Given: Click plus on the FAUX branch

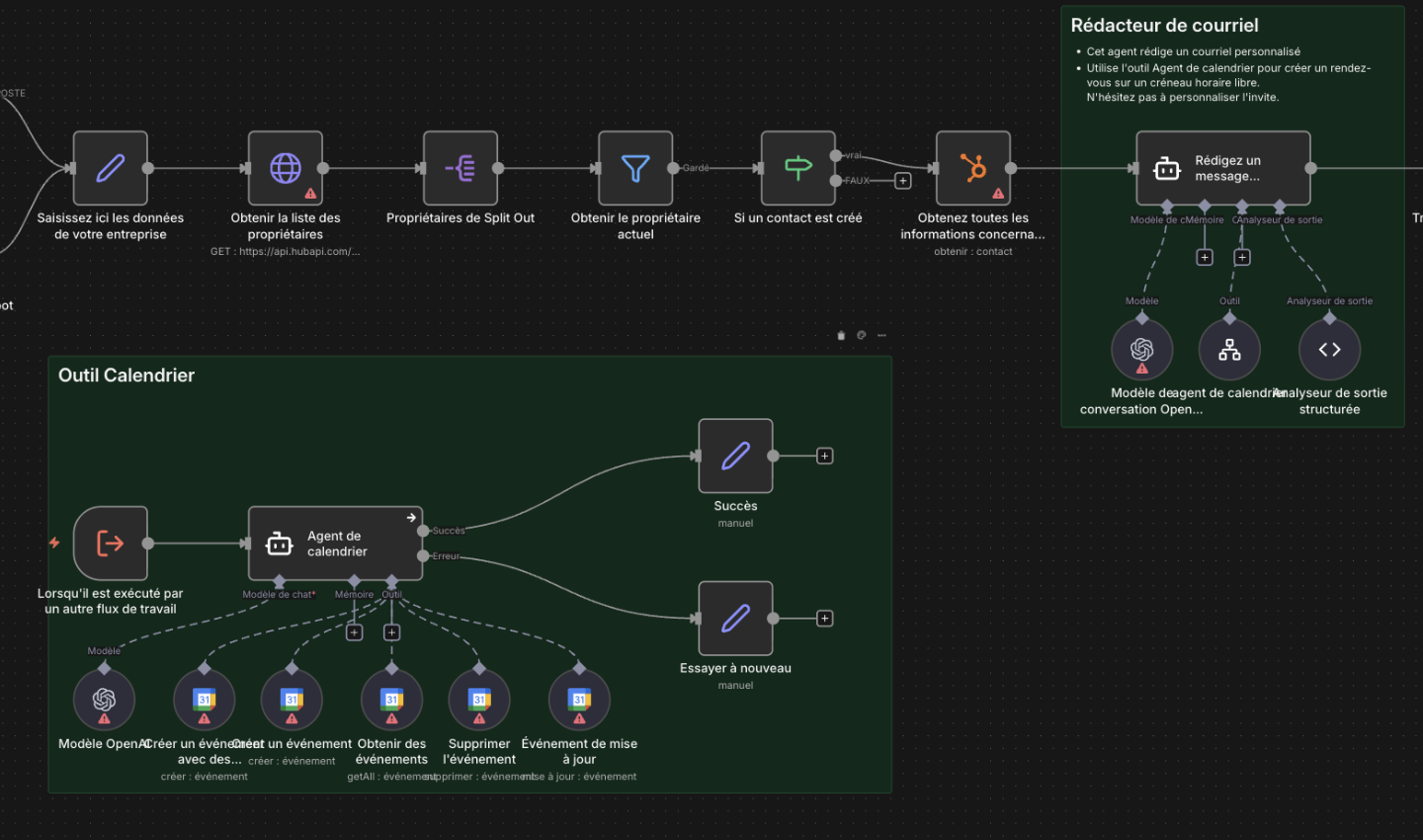Looking at the screenshot, I should coord(902,181).
